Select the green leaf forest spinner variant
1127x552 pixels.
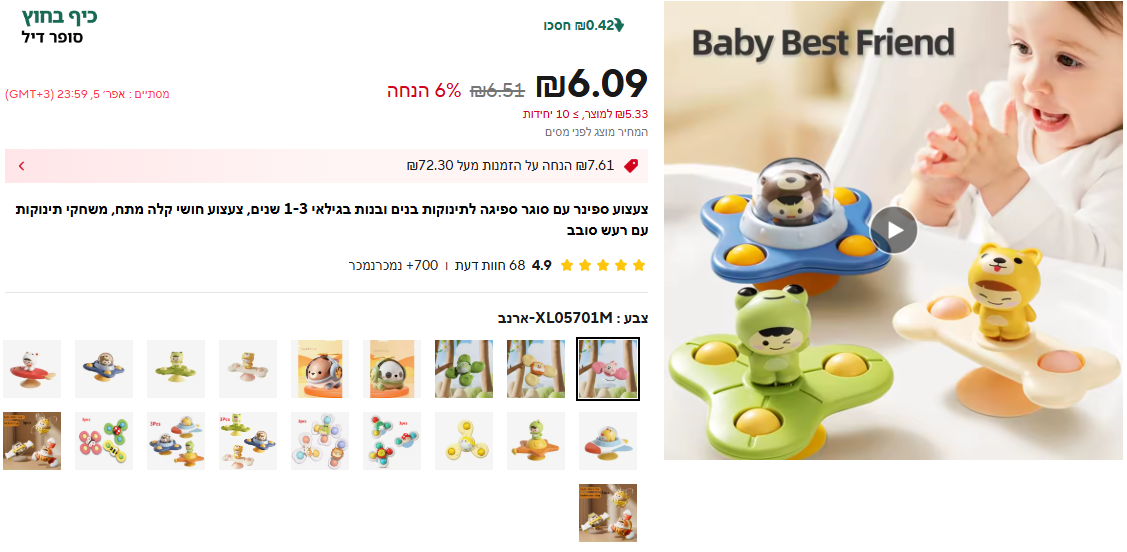pyautogui.click(x=464, y=369)
